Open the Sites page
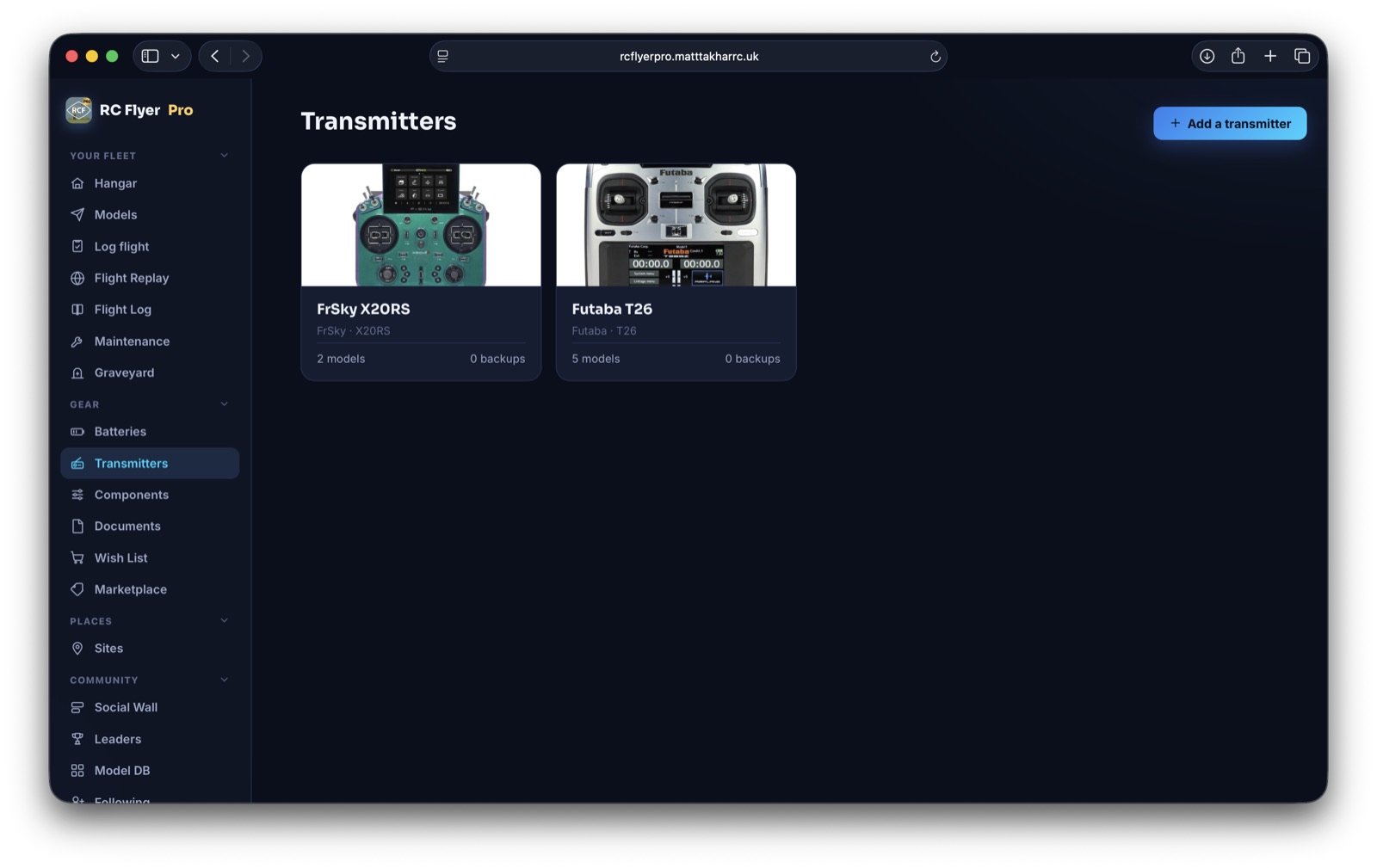This screenshot has width=1377, height=868. pyautogui.click(x=150, y=649)
